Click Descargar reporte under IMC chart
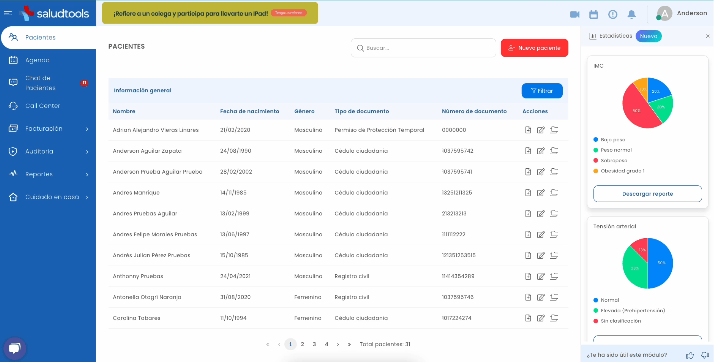 [x=648, y=194]
